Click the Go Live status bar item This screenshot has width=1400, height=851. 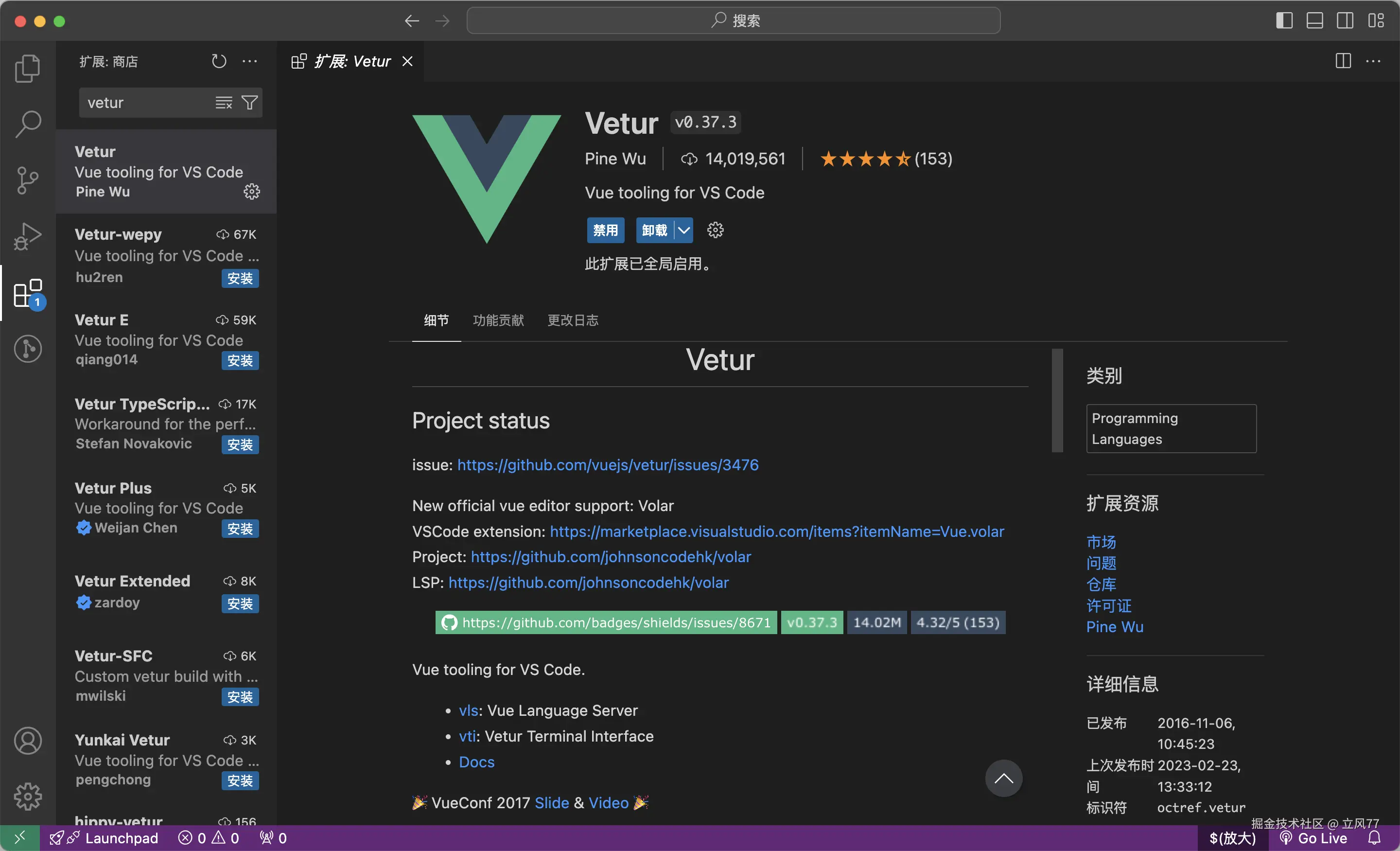pos(1313,838)
